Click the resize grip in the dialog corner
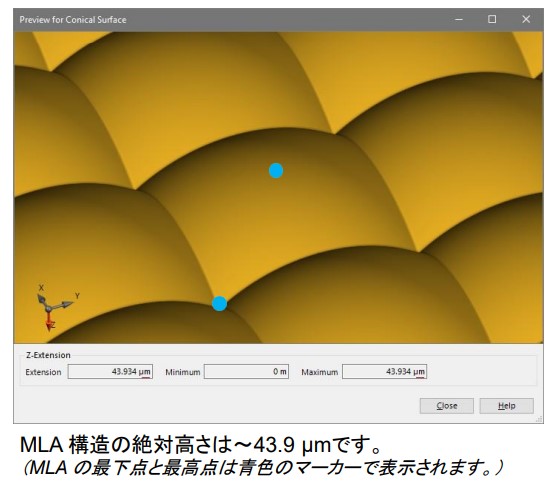552x481 pixels. (x=539, y=419)
